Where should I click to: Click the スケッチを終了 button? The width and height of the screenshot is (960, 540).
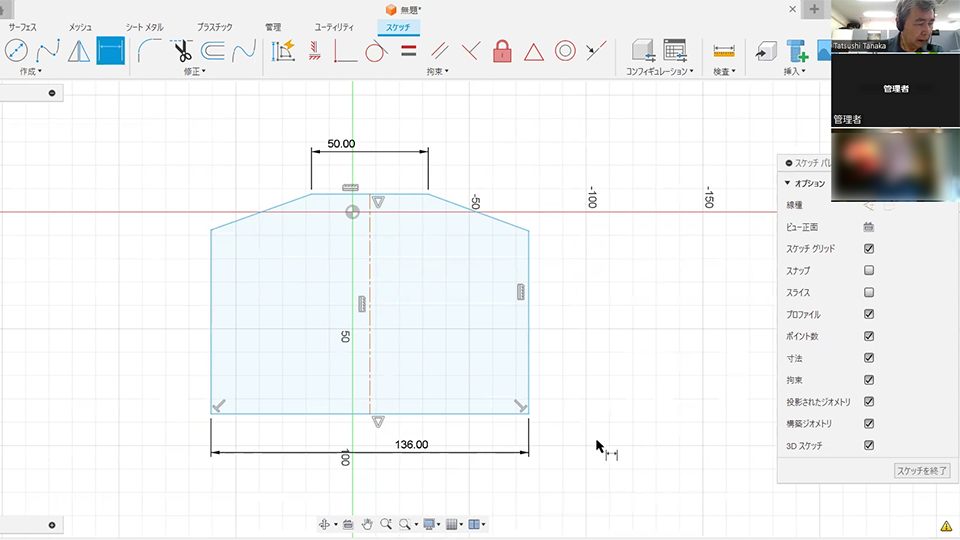922,470
